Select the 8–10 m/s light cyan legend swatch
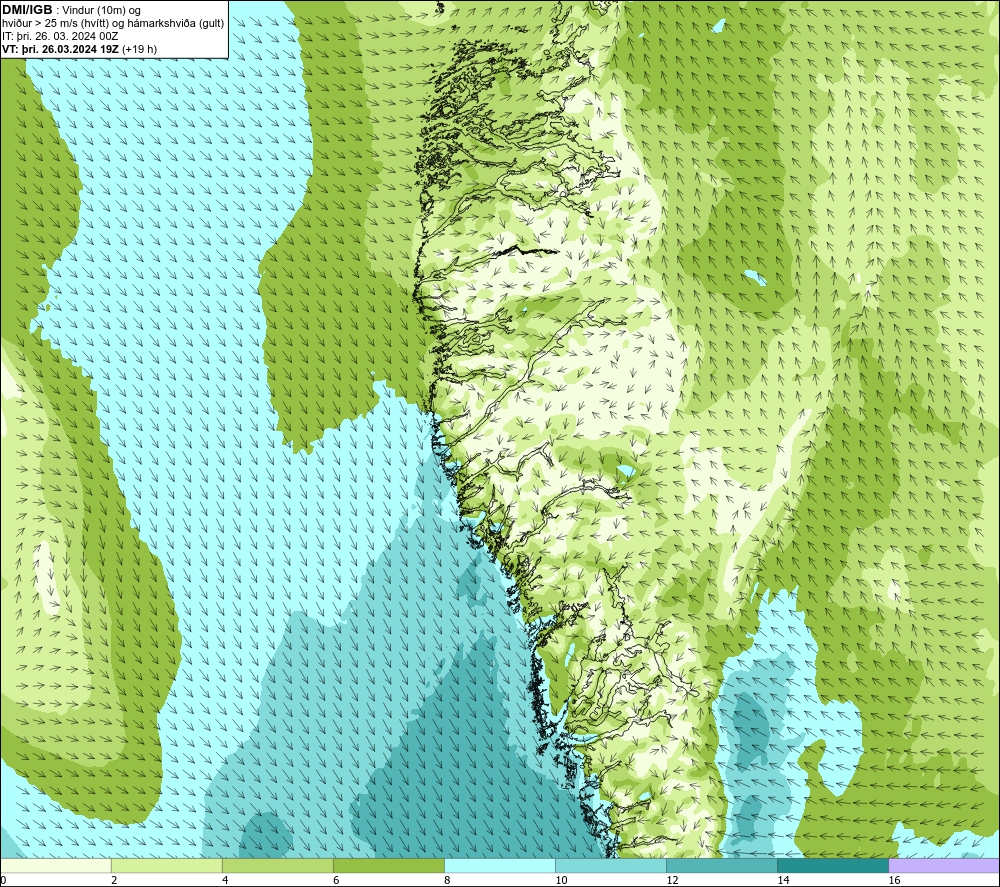This screenshot has width=1000, height=887. (500, 865)
